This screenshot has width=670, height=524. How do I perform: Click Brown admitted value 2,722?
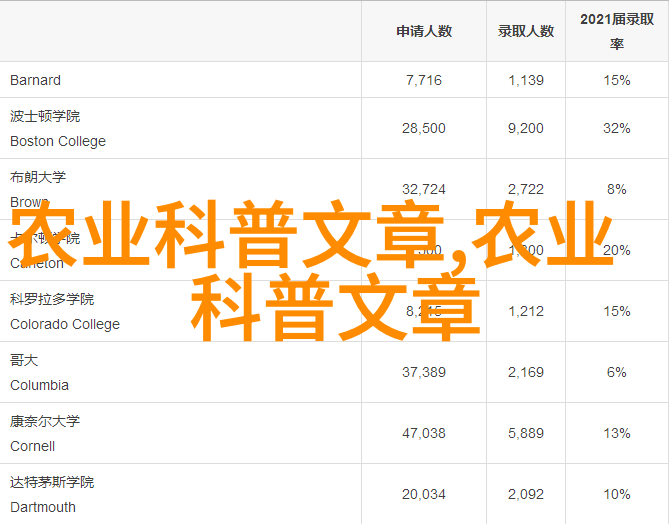(526, 189)
